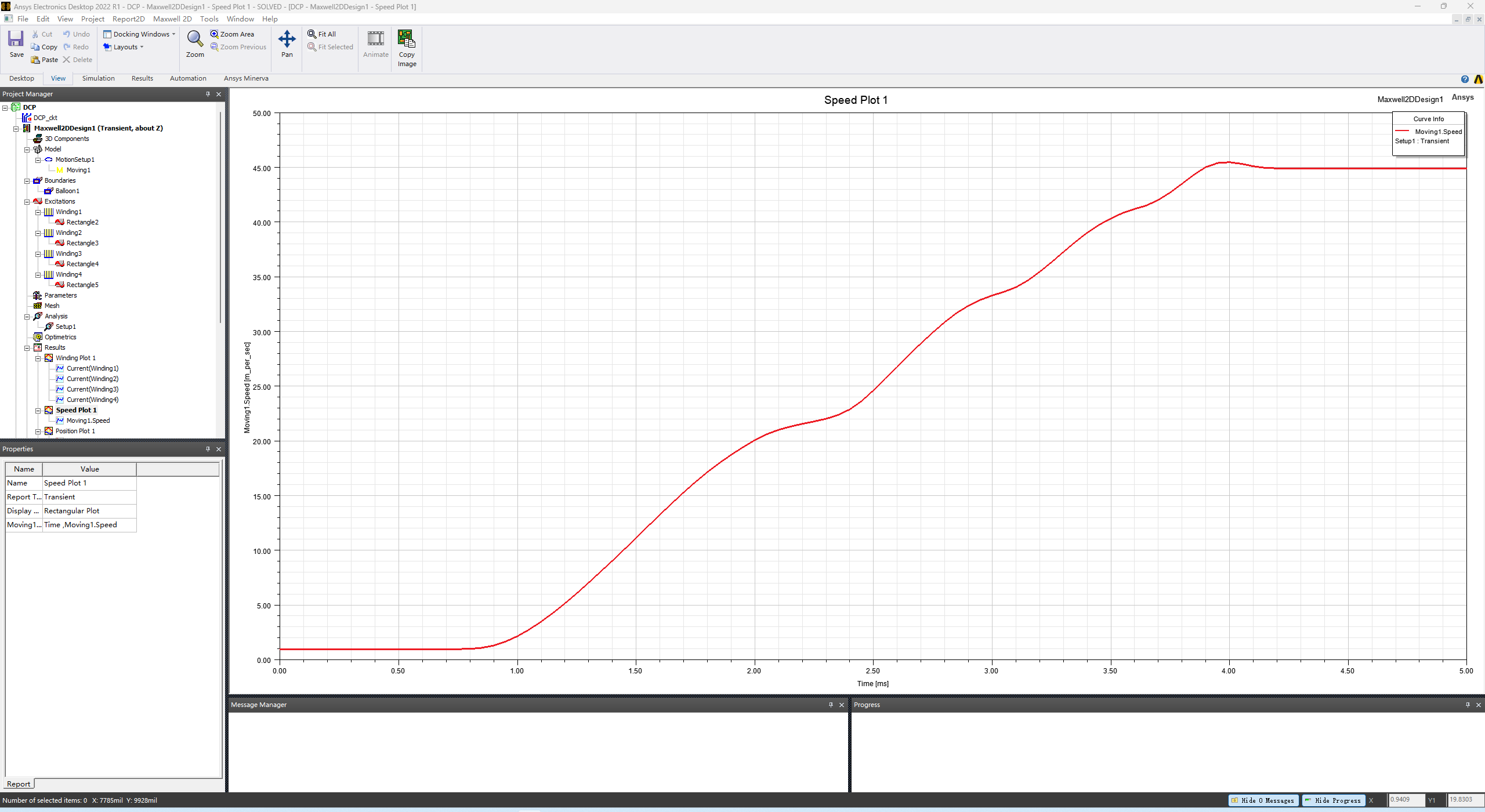Image resolution: width=1485 pixels, height=812 pixels.
Task: Close the Properties panel
Action: coord(219,449)
